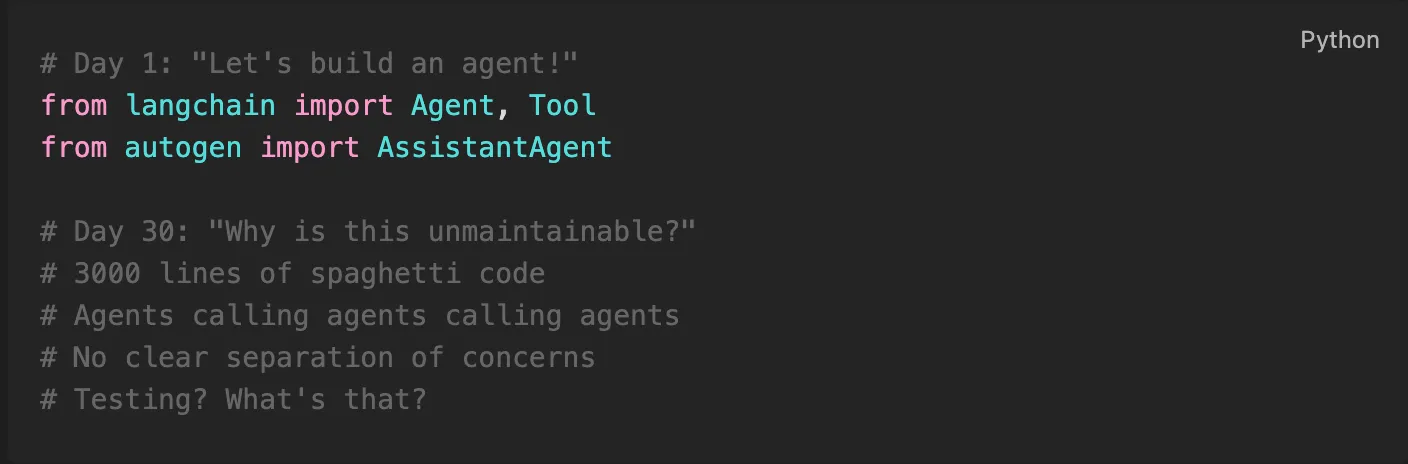The height and width of the screenshot is (464, 1408).
Task: Click the Agent class name before Tool
Action: pos(452,105)
